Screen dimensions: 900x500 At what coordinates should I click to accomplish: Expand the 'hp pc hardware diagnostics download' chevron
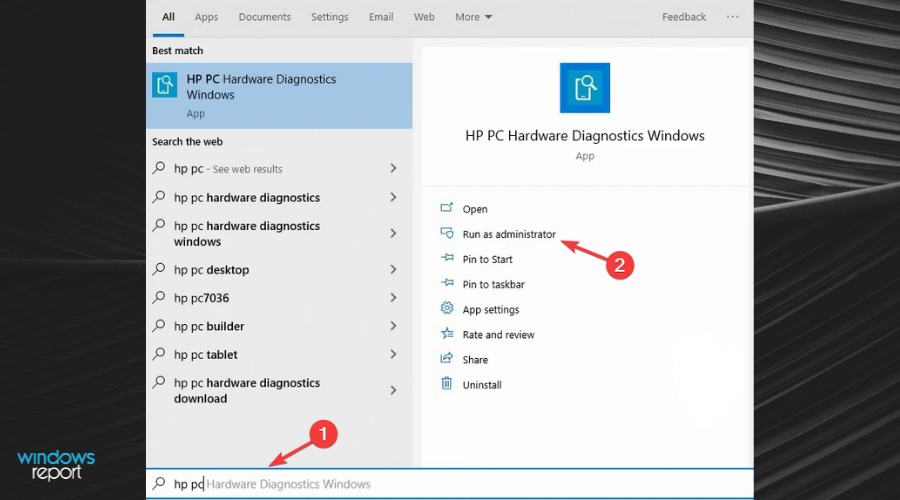[x=393, y=390]
